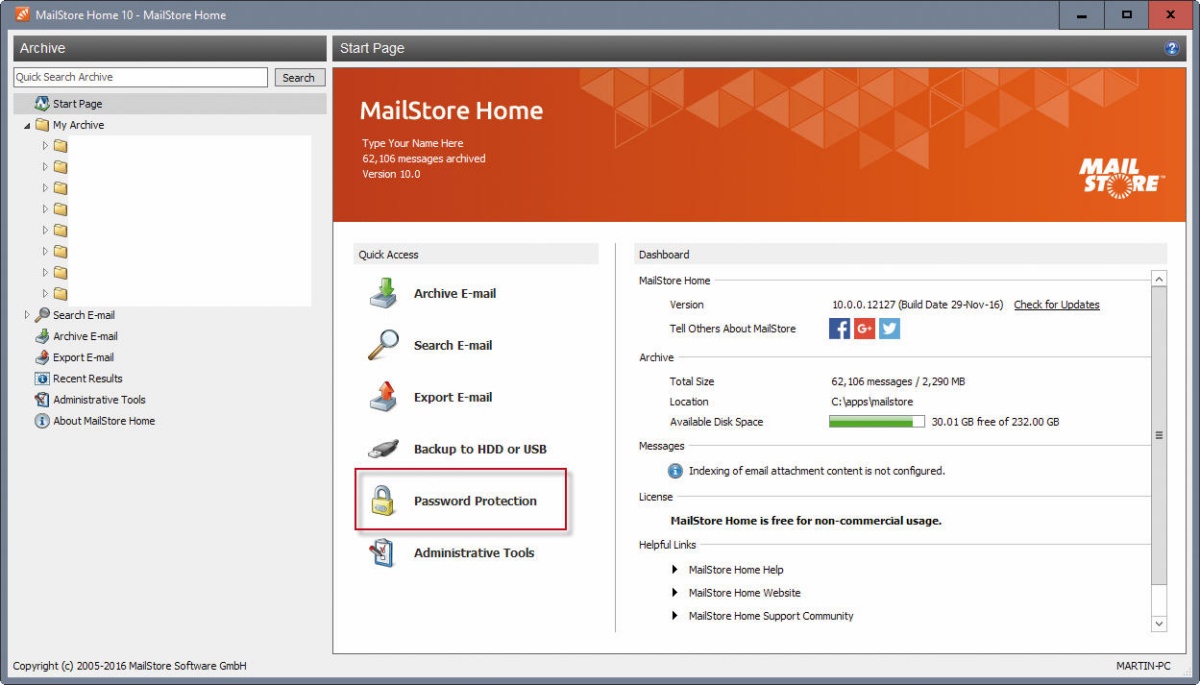The width and height of the screenshot is (1200, 685).
Task: Open Export E-mail in the sidebar
Action: point(83,357)
